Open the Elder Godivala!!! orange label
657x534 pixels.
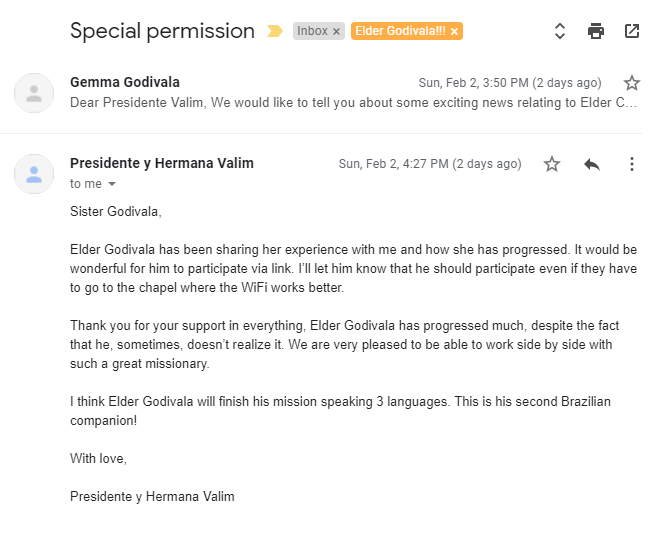pyautogui.click(x=400, y=31)
